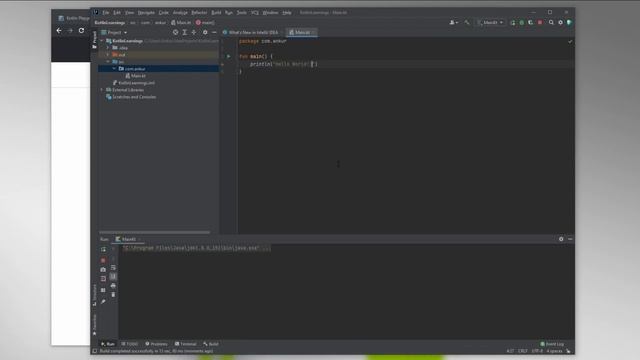Viewport: 640px width, 360px height.
Task: Select the MainKt tab in Run panel
Action: pos(128,239)
